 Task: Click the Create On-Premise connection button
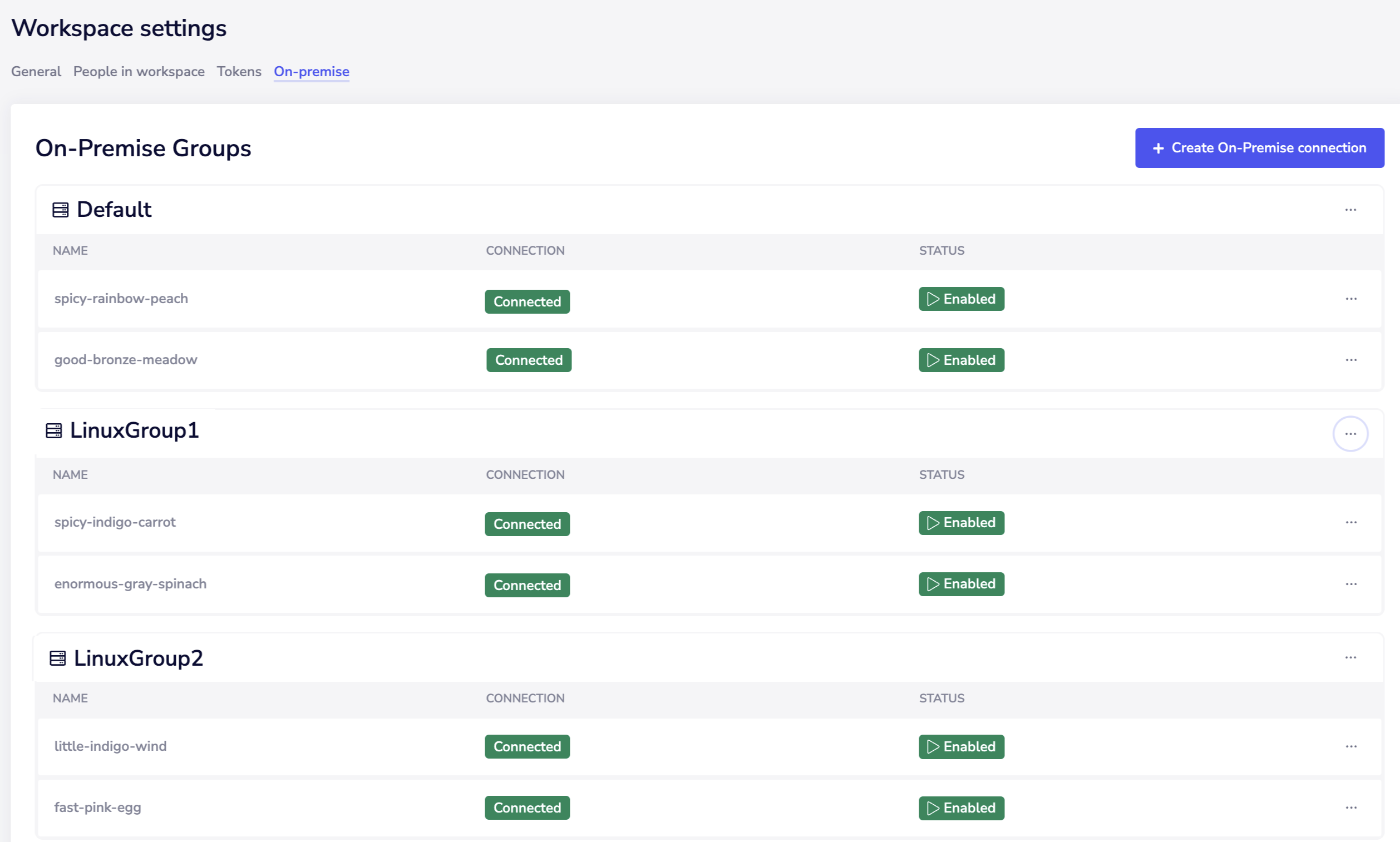point(1259,147)
